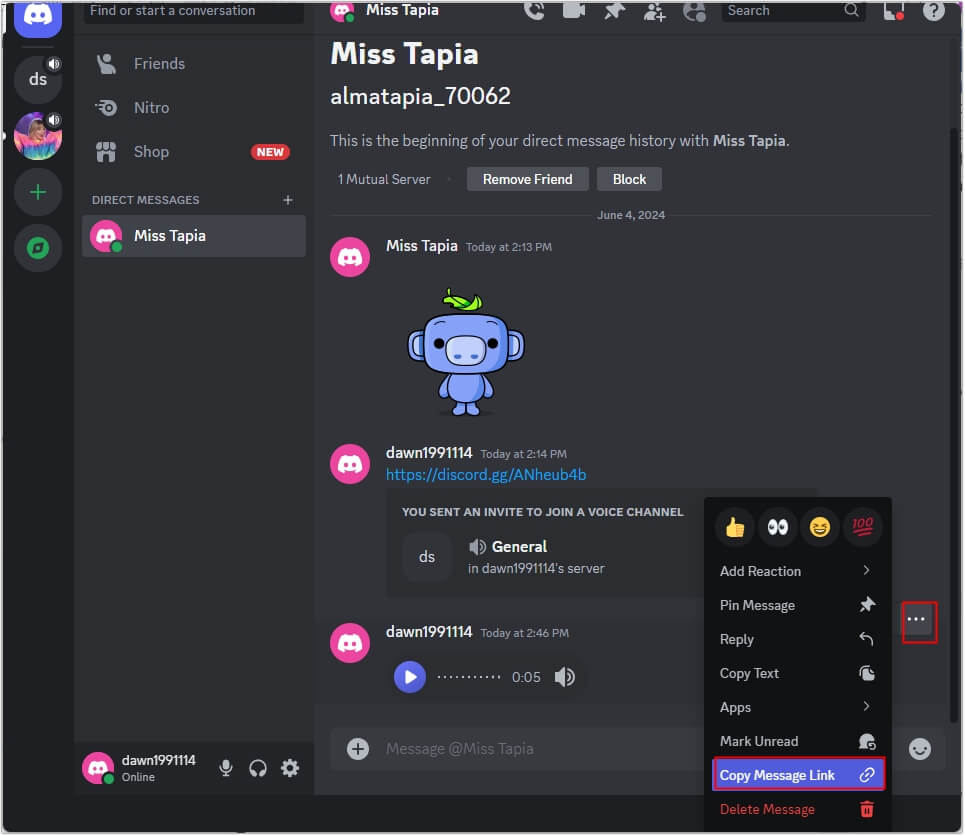This screenshot has height=836, width=965.
Task: Mute the voice message audio
Action: pos(565,676)
